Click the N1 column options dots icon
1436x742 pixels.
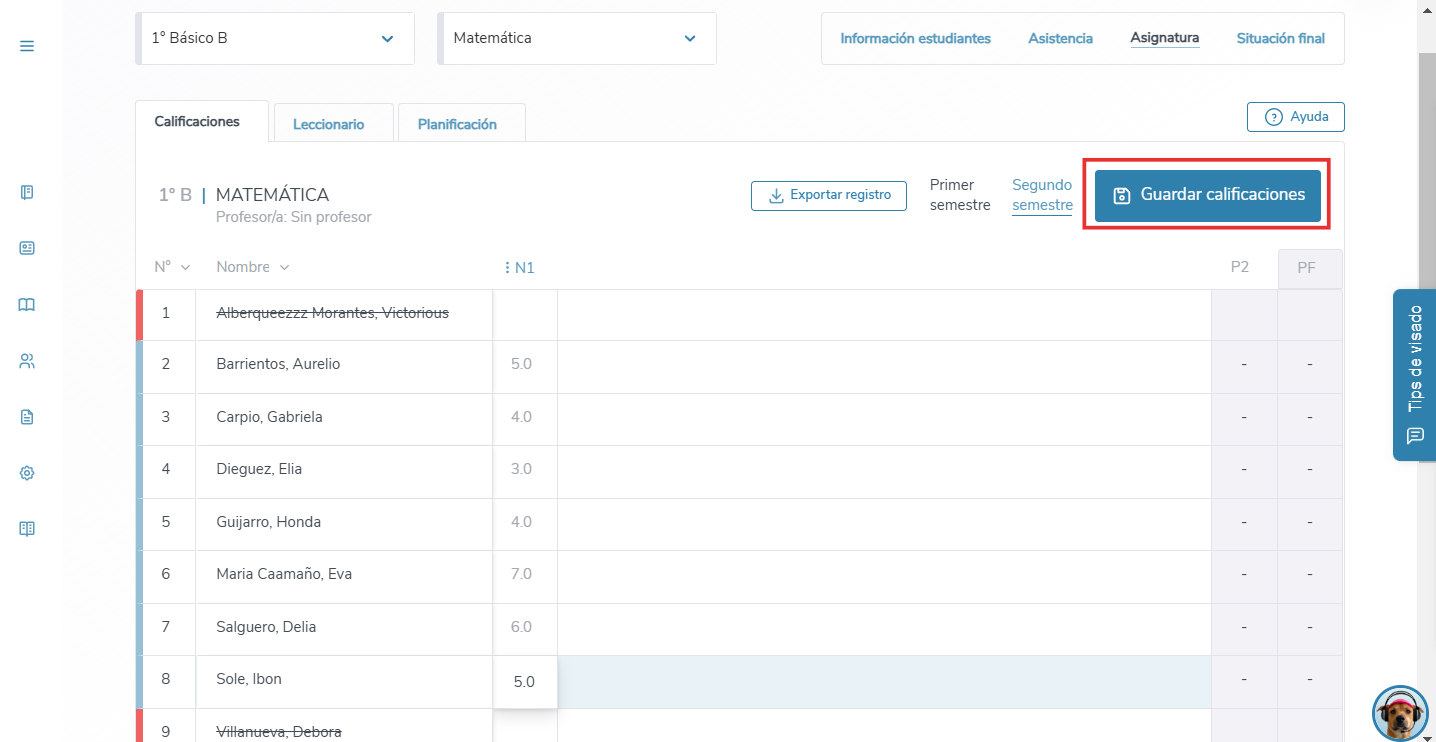tap(508, 268)
